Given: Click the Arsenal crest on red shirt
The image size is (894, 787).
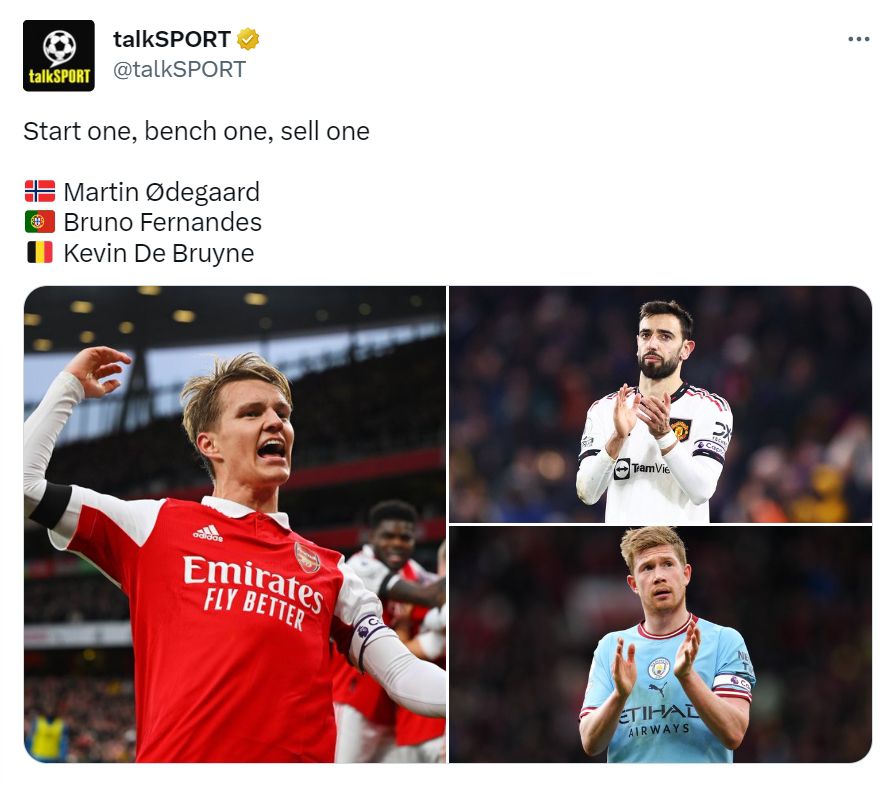Looking at the screenshot, I should (307, 557).
